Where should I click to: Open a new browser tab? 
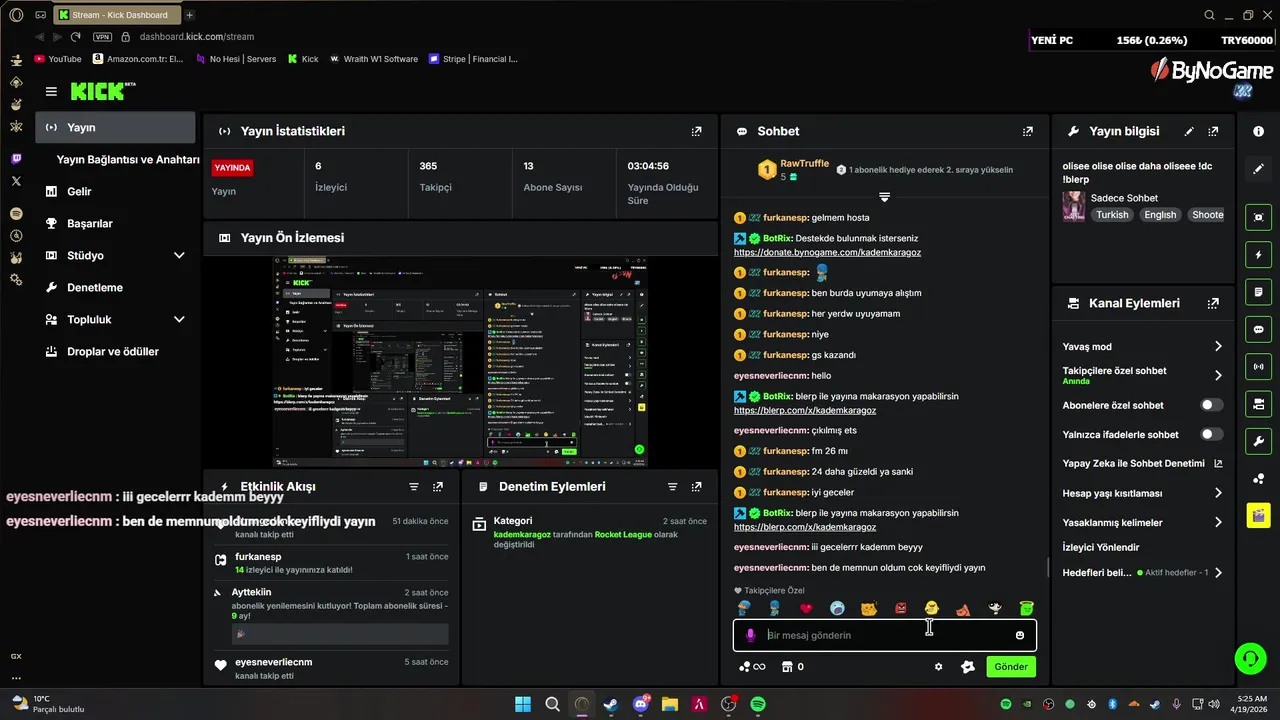(x=189, y=15)
